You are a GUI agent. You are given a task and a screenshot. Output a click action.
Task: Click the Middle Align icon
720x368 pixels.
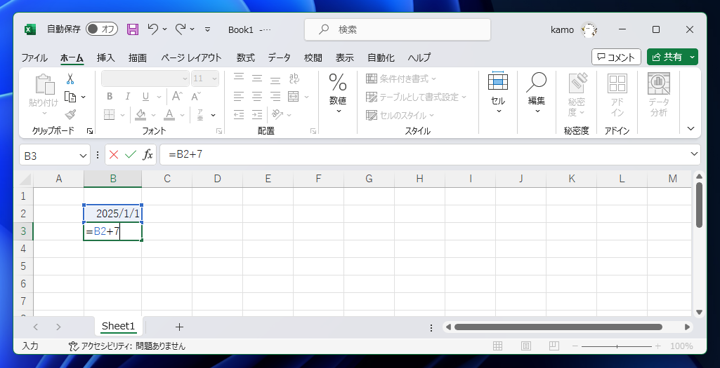[x=257, y=79]
